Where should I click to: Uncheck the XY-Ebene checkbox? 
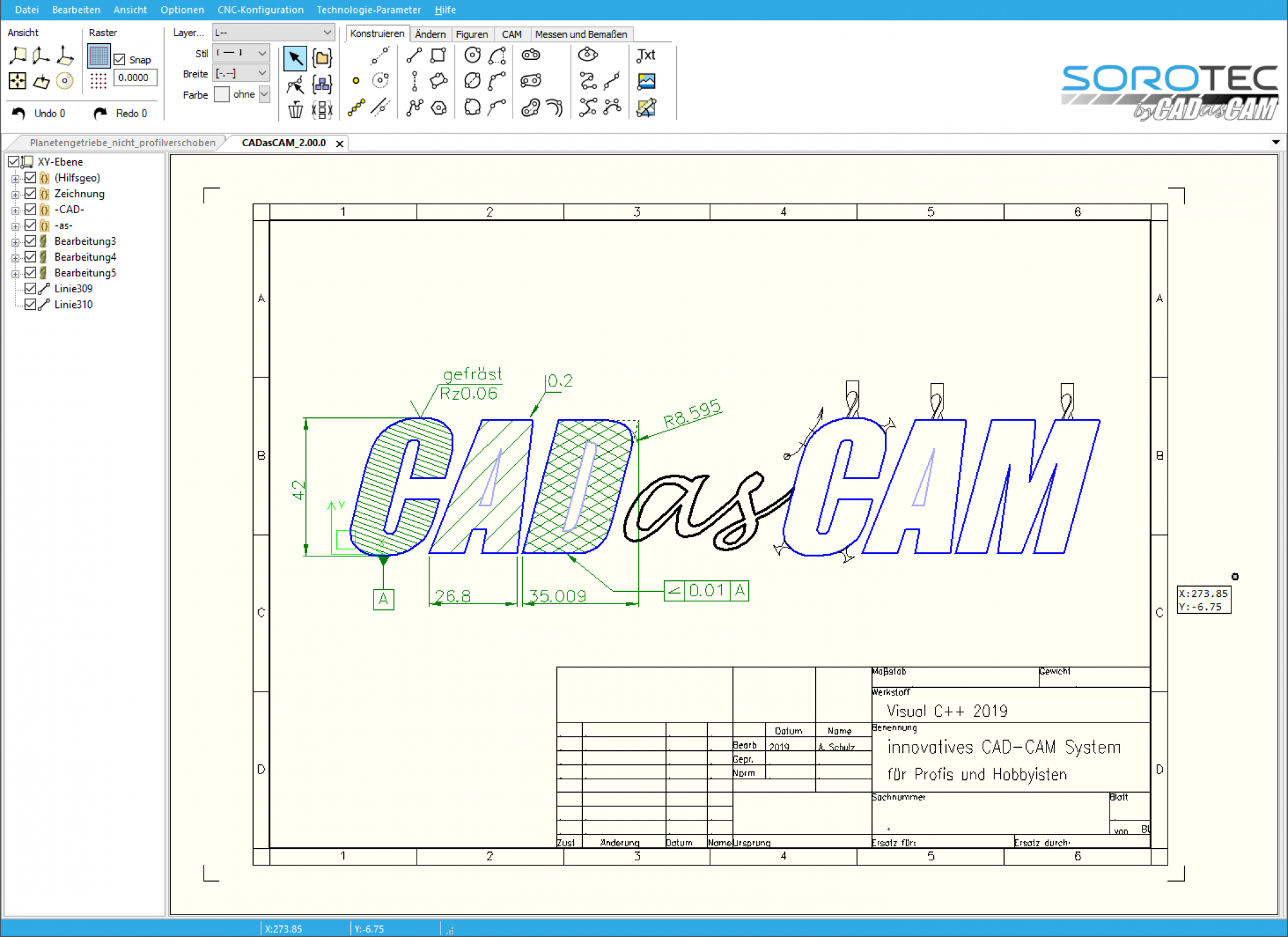(x=14, y=162)
